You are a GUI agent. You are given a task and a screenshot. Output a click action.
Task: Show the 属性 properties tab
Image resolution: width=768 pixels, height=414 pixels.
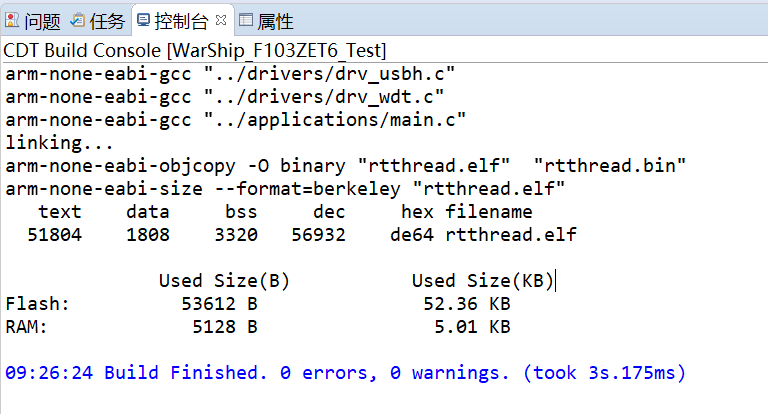coord(275,21)
